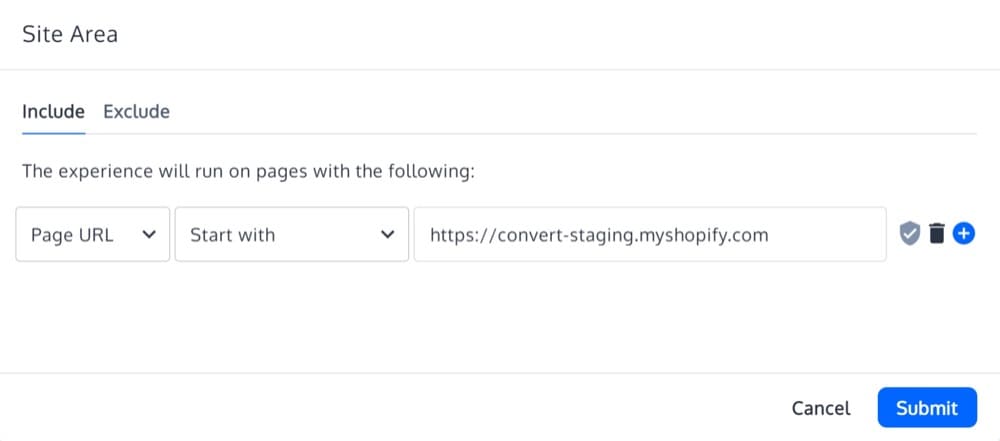1000x441 pixels.
Task: Switch to the Include tab
Action: coord(53,111)
